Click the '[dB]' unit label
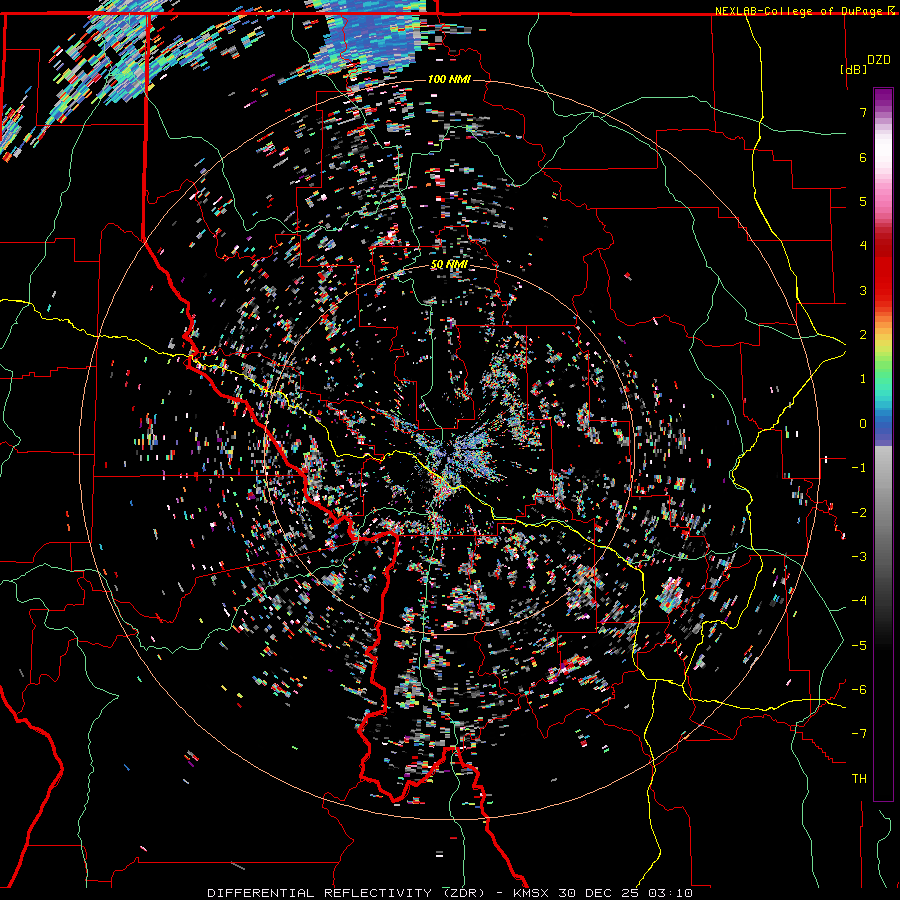 (854, 69)
